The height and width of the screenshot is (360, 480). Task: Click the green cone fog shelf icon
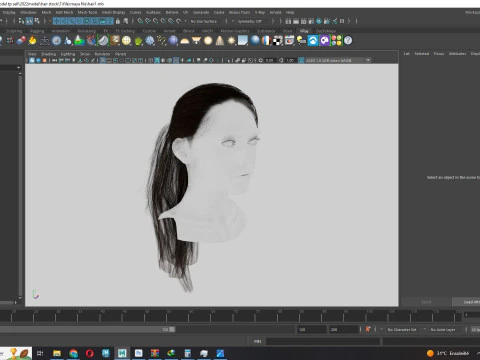(x=79, y=41)
